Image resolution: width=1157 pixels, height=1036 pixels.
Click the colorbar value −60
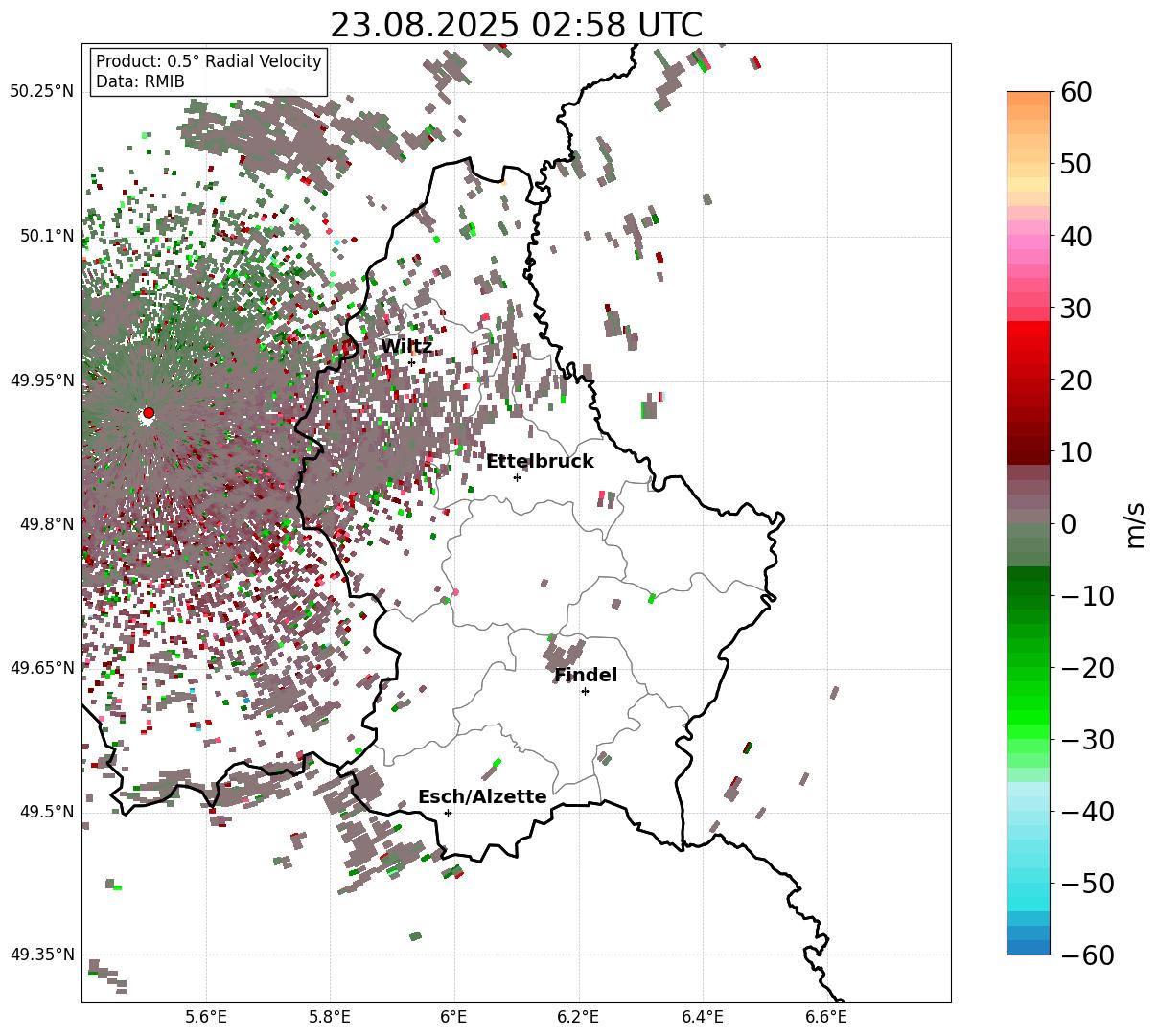point(1087,955)
